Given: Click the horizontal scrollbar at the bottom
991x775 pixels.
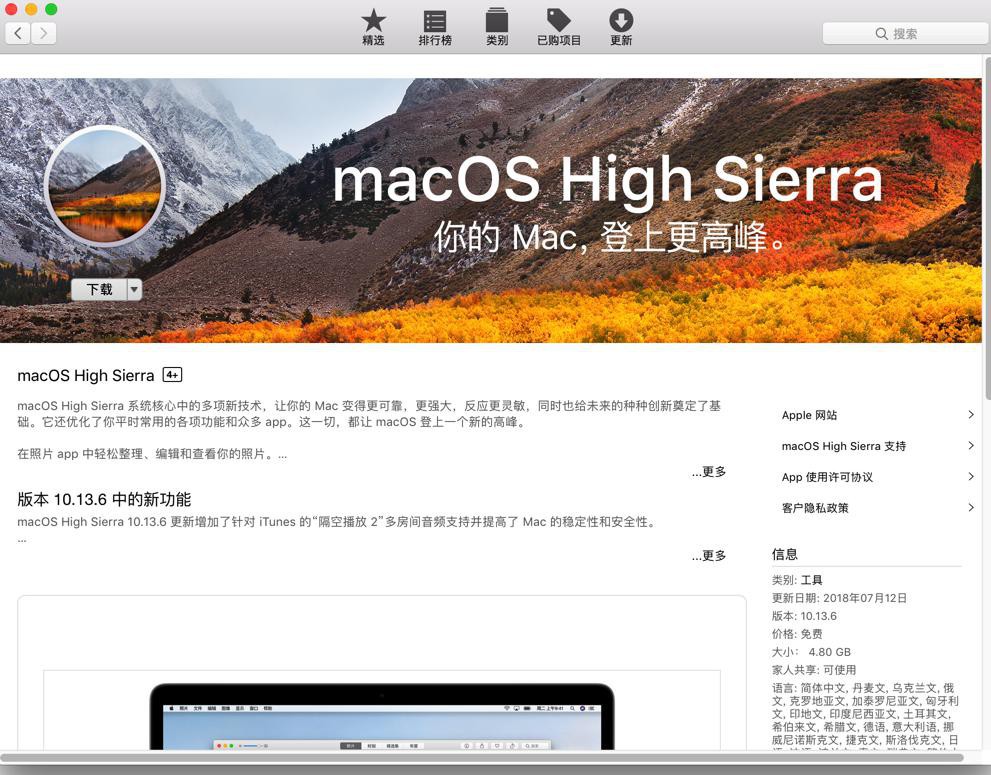Looking at the screenshot, I should (x=482, y=757).
